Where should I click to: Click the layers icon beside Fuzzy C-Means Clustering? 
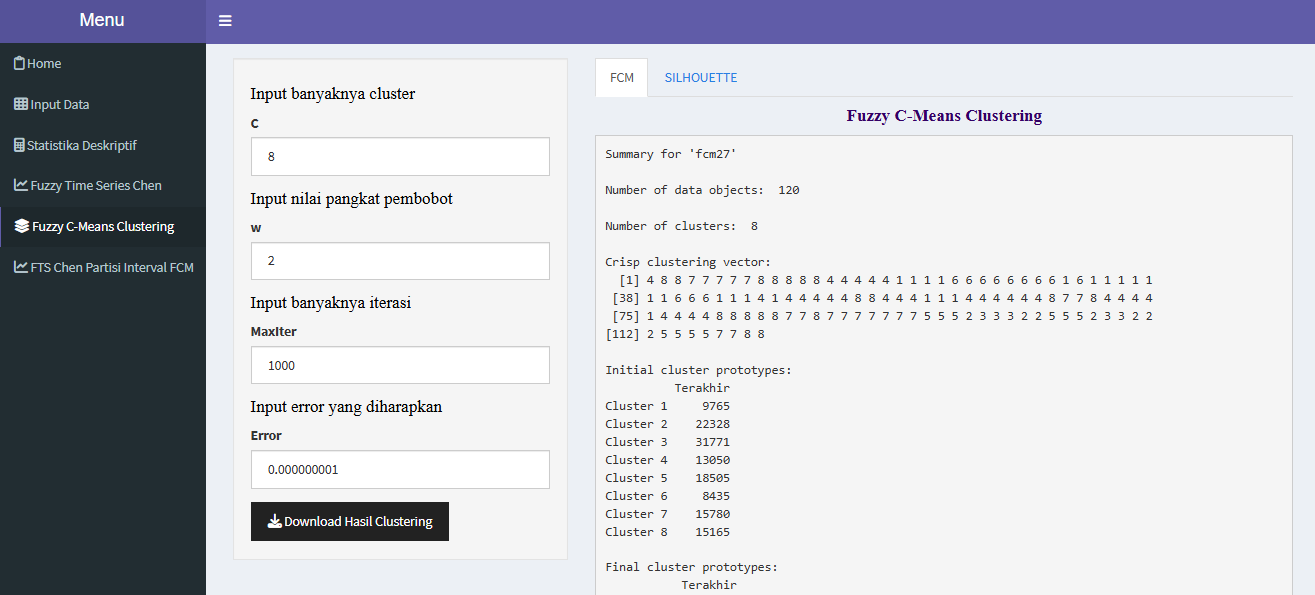pos(22,226)
